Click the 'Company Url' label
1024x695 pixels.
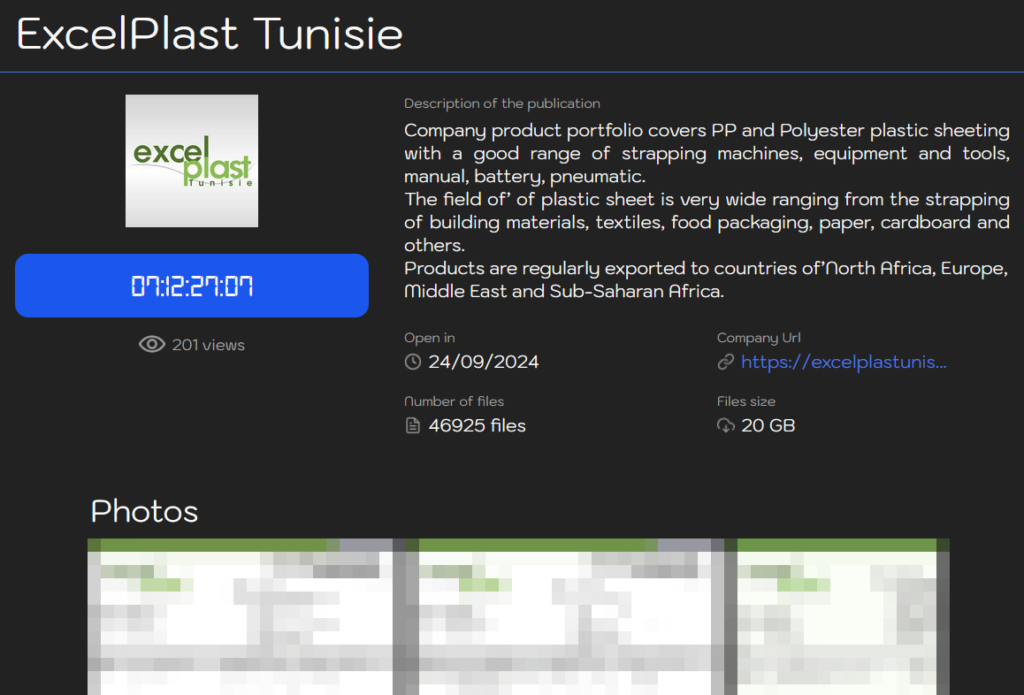(x=758, y=338)
